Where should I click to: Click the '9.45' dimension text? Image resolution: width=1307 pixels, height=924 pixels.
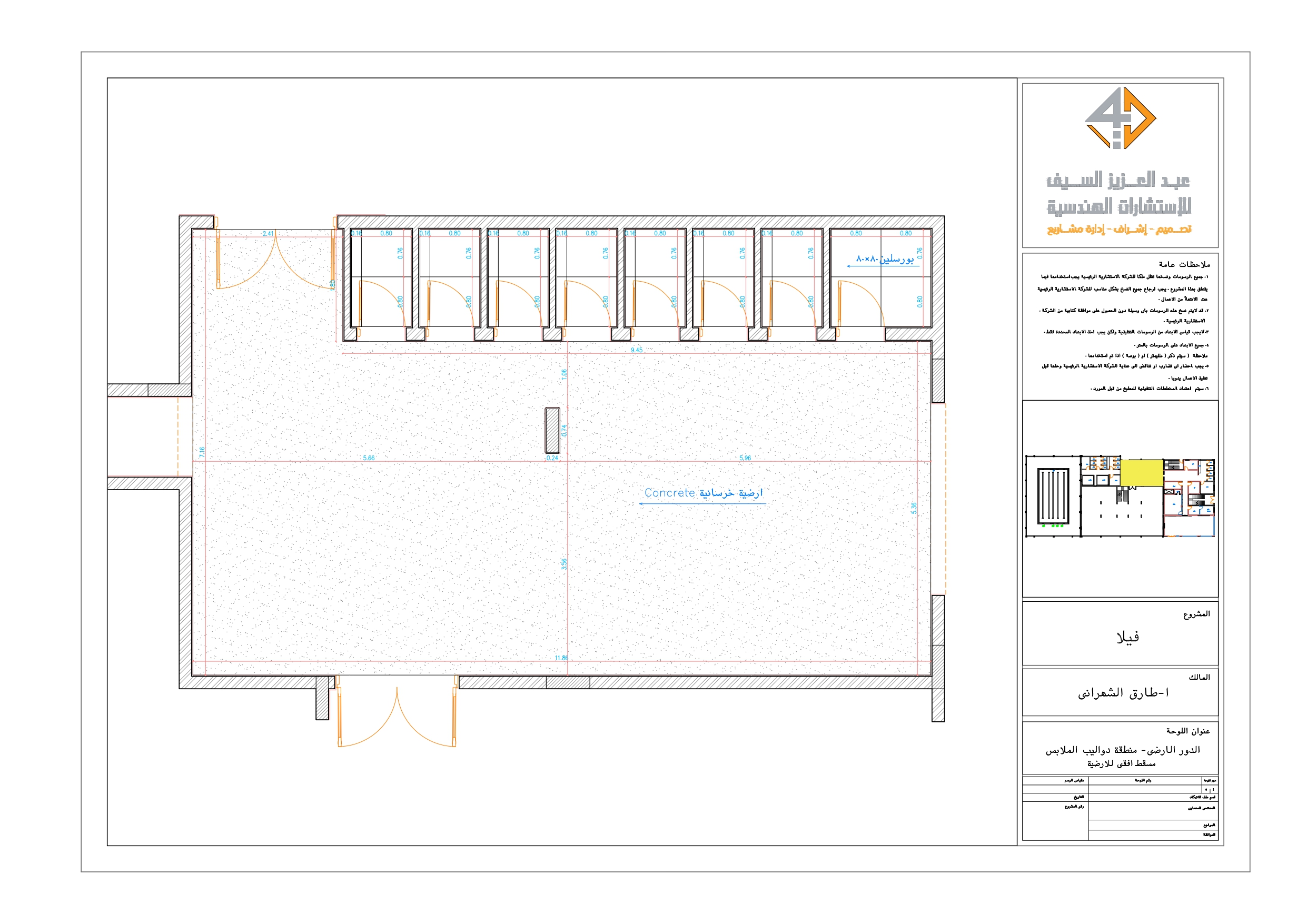pyautogui.click(x=637, y=350)
